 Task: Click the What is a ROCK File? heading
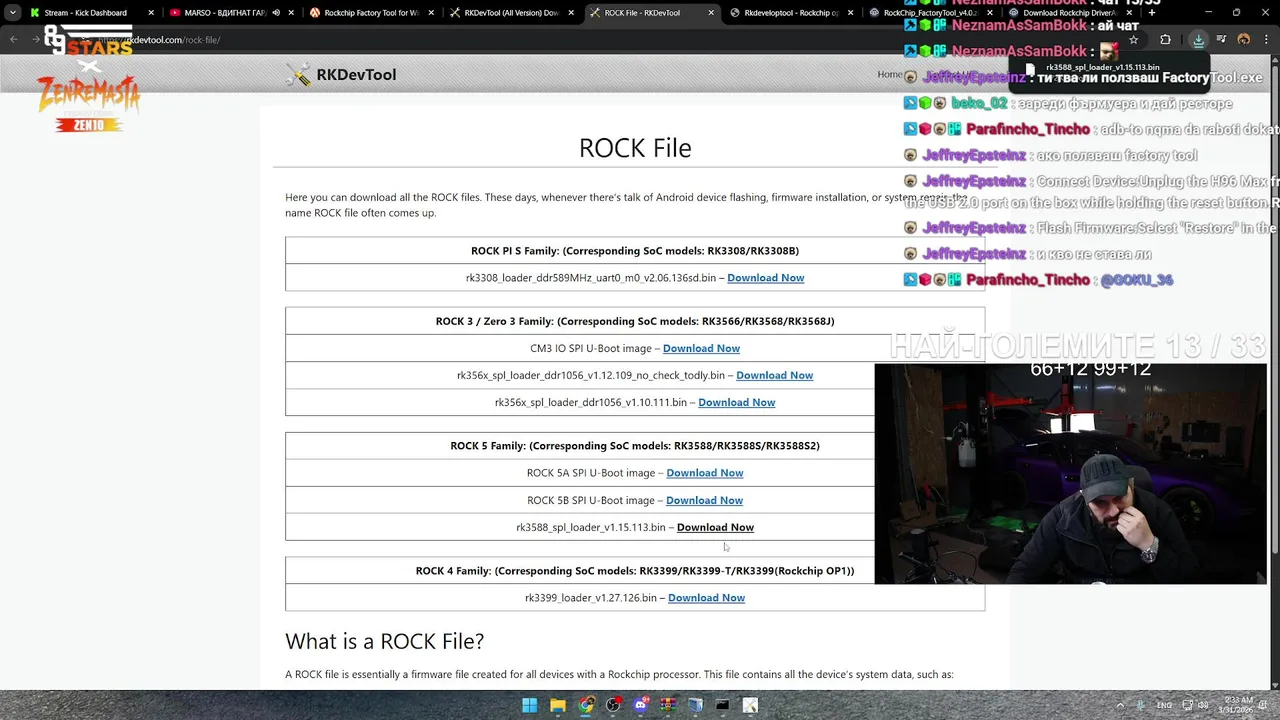[x=384, y=641]
